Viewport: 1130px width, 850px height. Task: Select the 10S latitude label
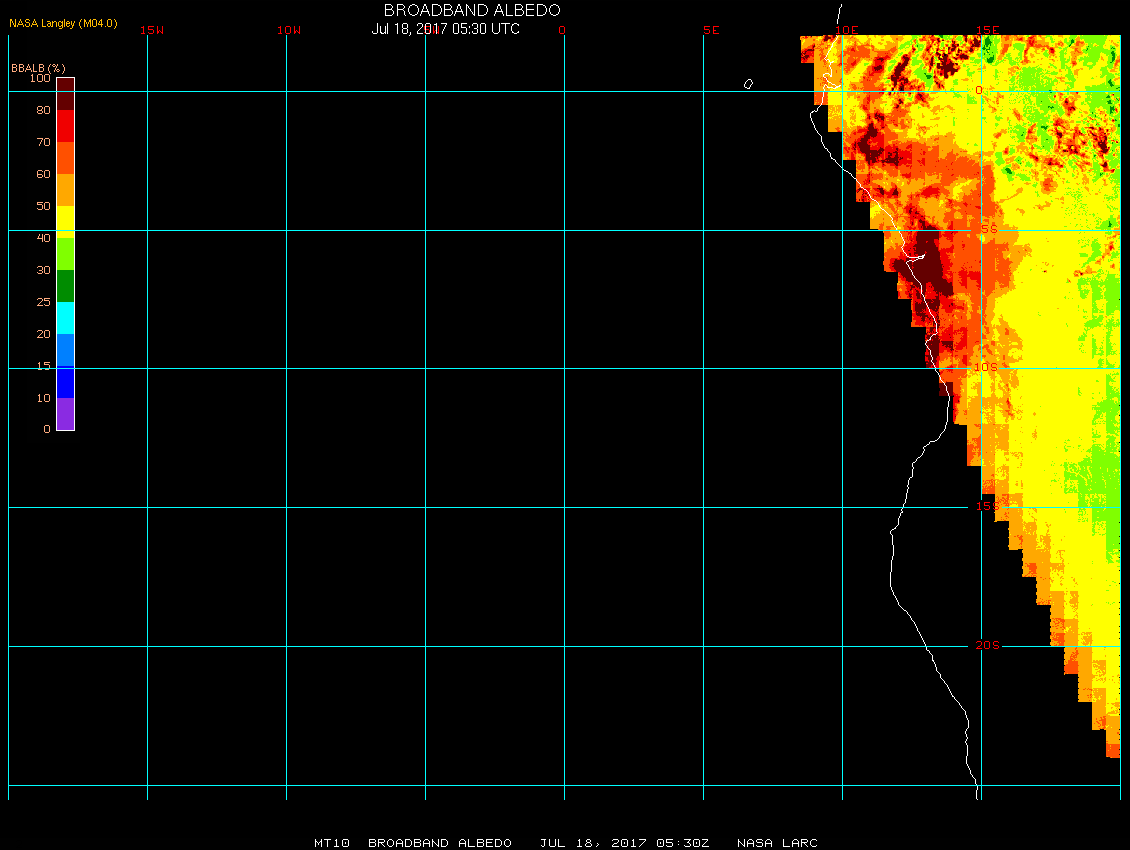pyautogui.click(x=986, y=367)
